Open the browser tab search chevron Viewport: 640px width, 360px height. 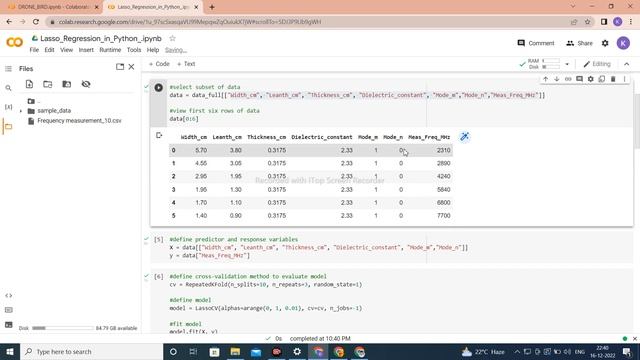[573, 7]
